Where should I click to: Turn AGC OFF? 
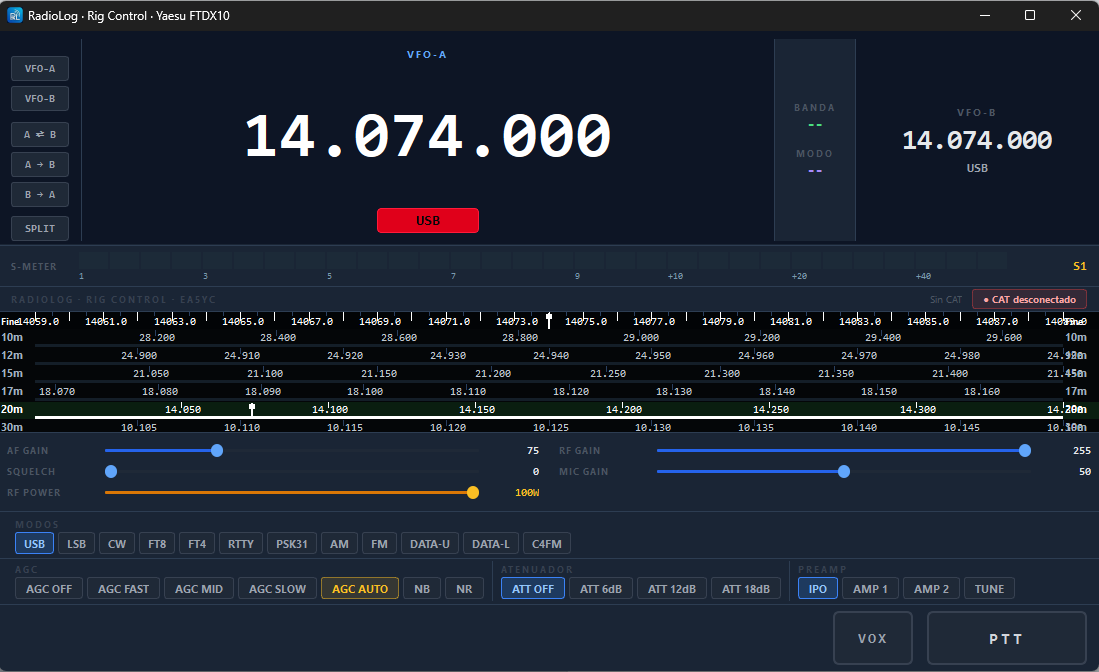(49, 589)
